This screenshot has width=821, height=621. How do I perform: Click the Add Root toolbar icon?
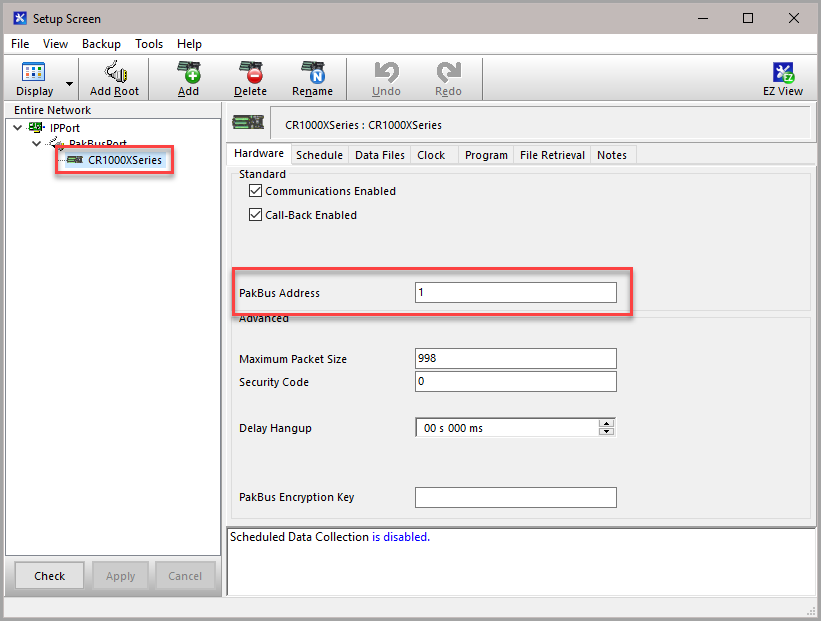point(114,72)
